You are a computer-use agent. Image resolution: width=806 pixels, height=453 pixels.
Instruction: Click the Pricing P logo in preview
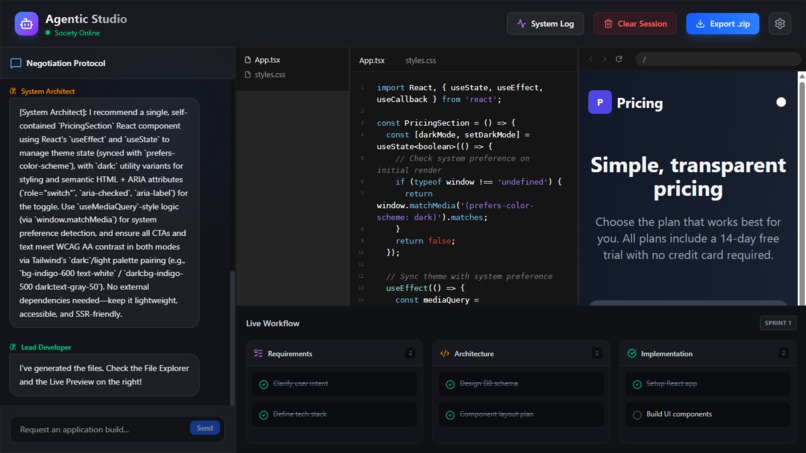point(600,102)
